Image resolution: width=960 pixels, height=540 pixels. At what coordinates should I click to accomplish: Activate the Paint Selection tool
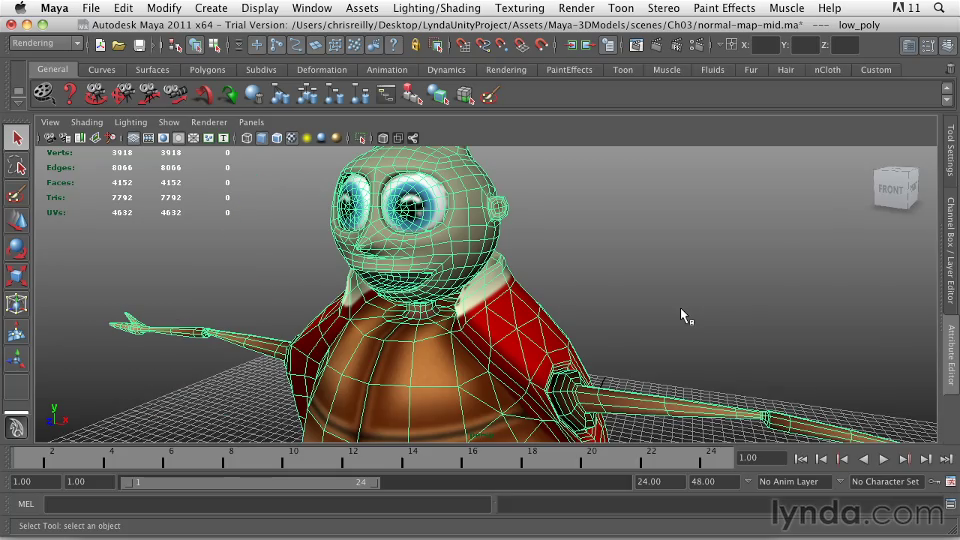tap(17, 194)
